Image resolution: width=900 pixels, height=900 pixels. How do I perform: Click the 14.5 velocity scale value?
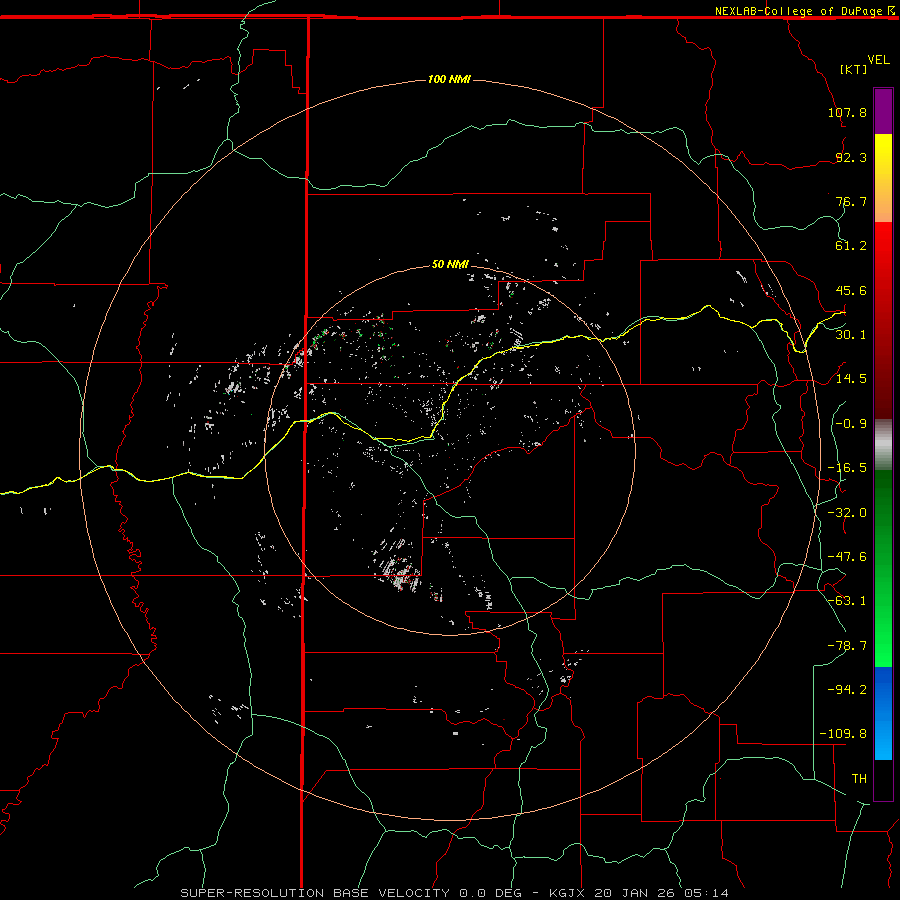(x=851, y=379)
